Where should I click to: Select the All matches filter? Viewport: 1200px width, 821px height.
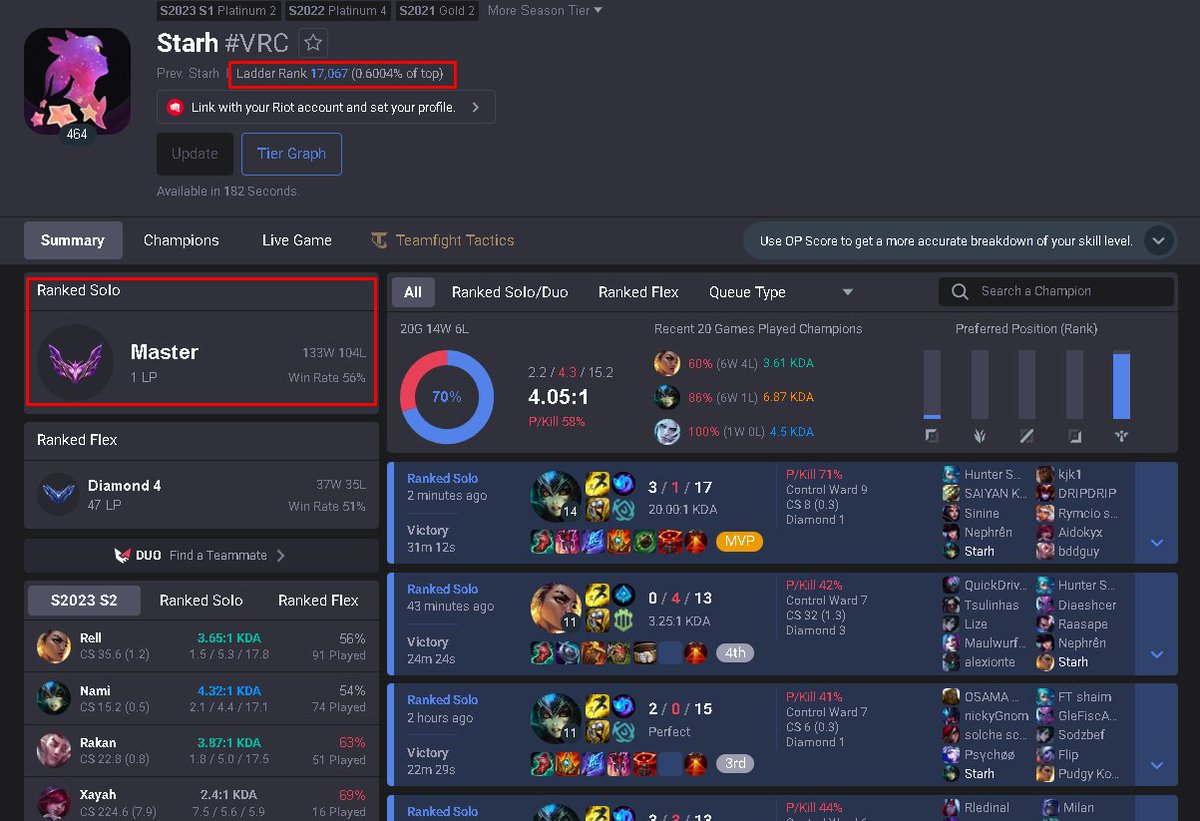[x=413, y=292]
